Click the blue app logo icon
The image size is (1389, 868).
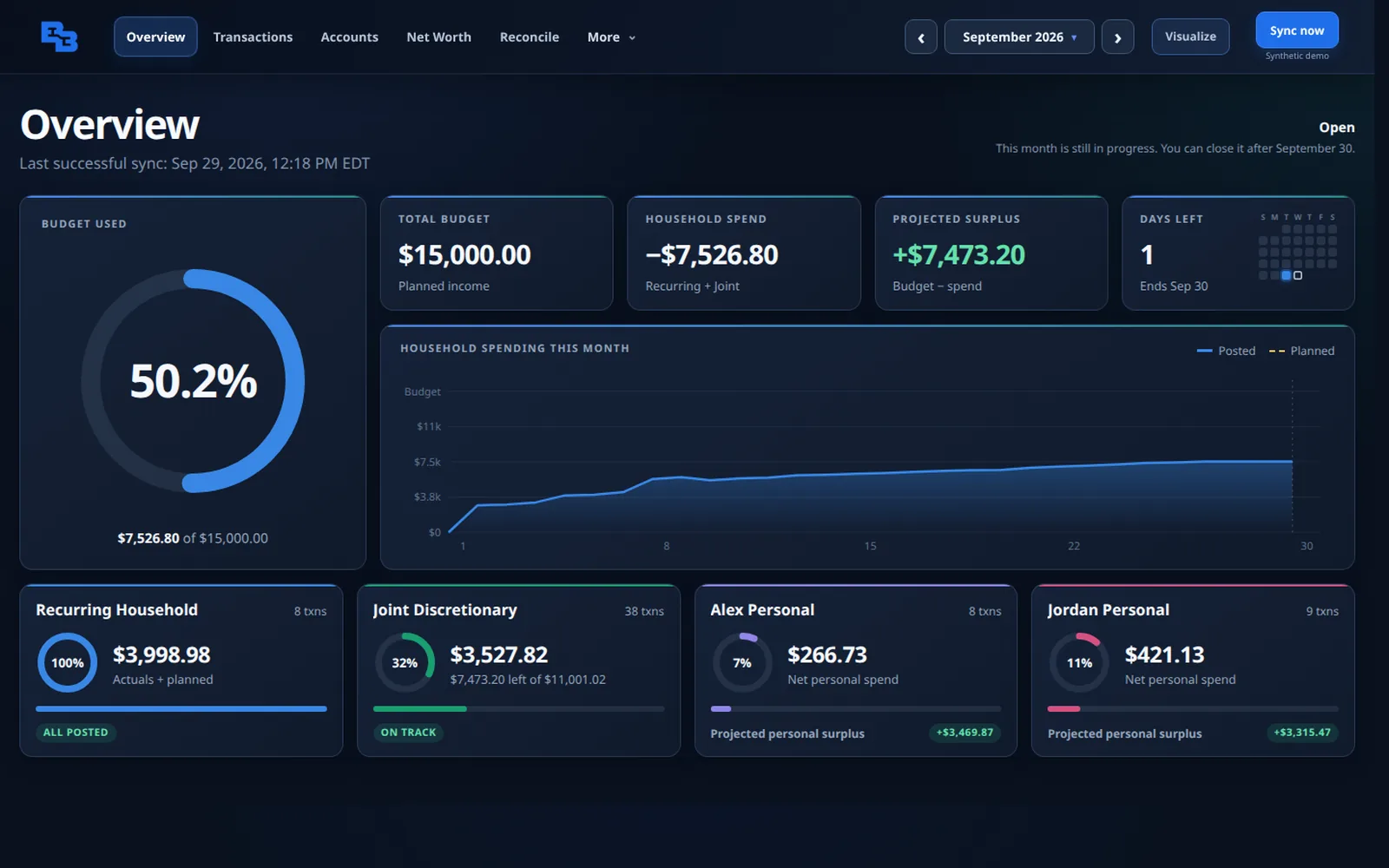59,36
